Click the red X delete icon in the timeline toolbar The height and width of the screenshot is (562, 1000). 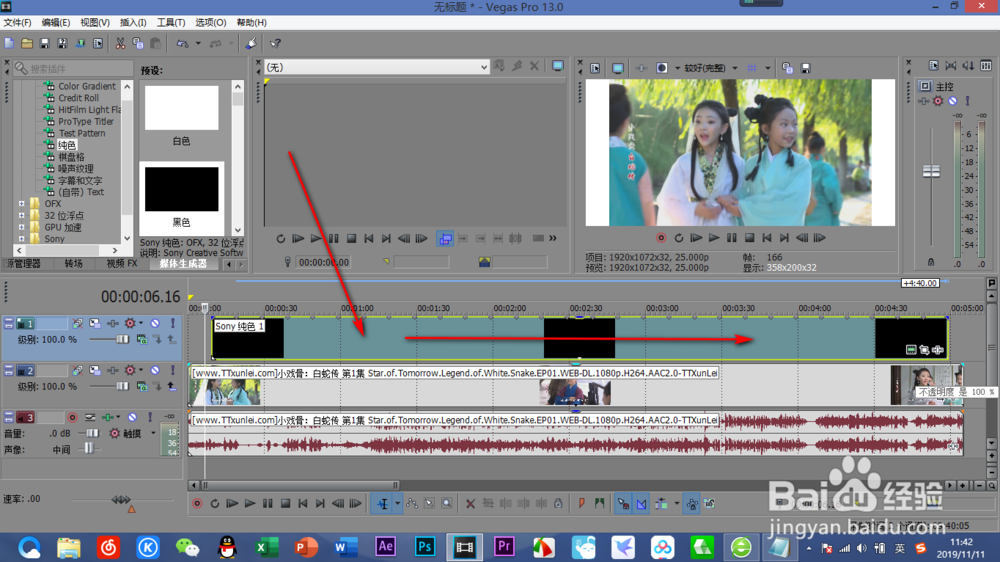pos(470,504)
